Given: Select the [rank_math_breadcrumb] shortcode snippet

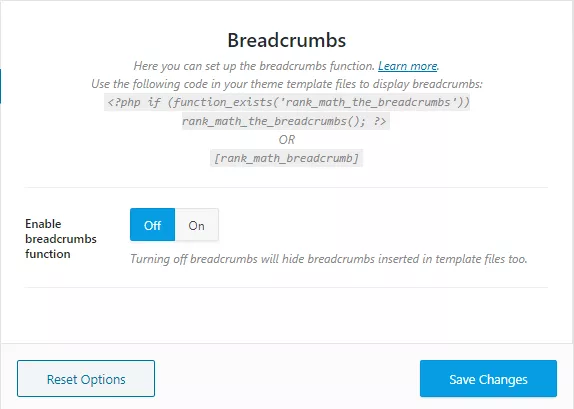Looking at the screenshot, I should (286, 158).
